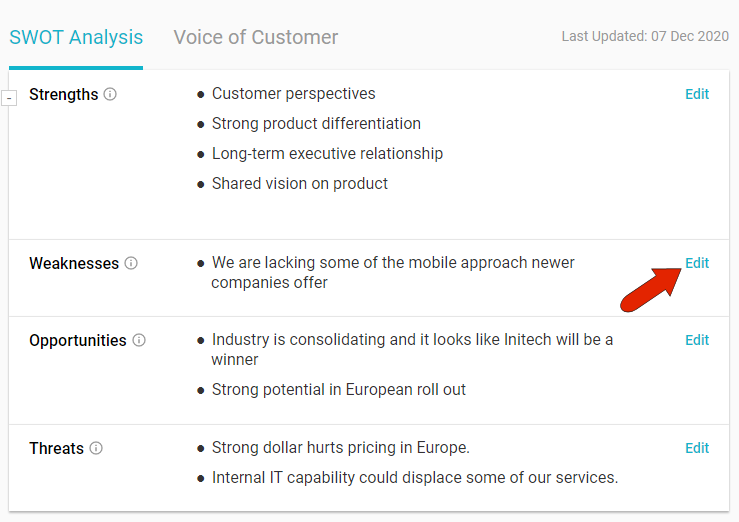Click the "Internal IT capability" threat item
739x522 pixels.
coord(415,478)
